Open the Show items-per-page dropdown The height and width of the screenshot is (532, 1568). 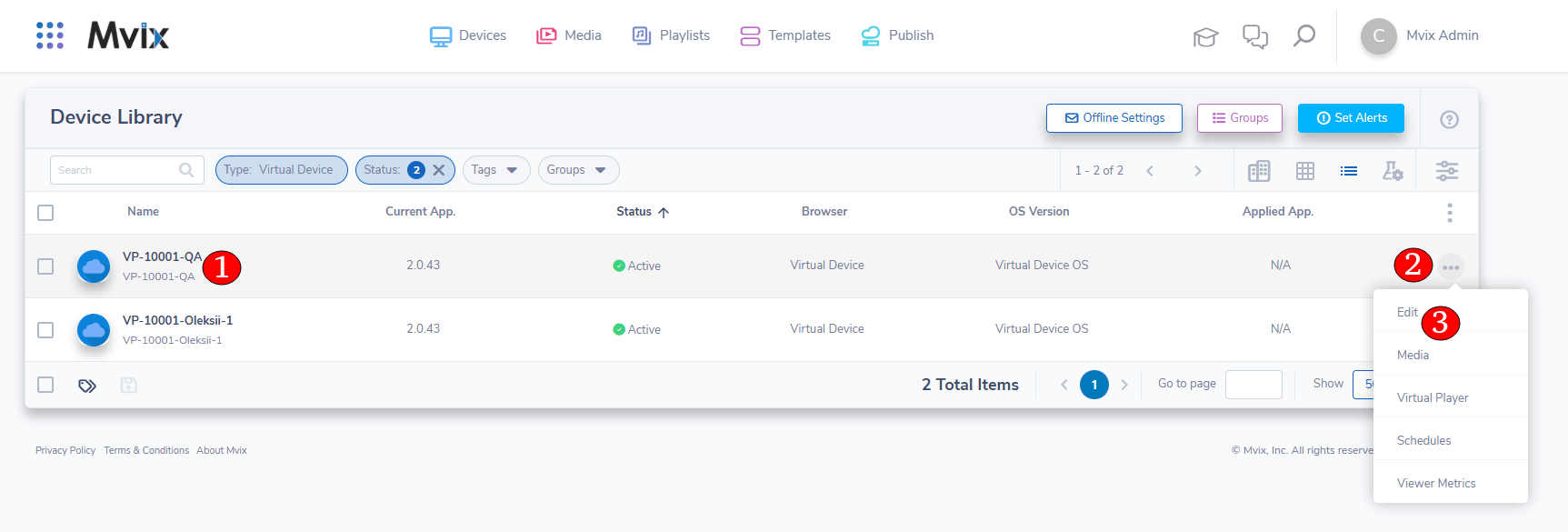pyautogui.click(x=1363, y=385)
